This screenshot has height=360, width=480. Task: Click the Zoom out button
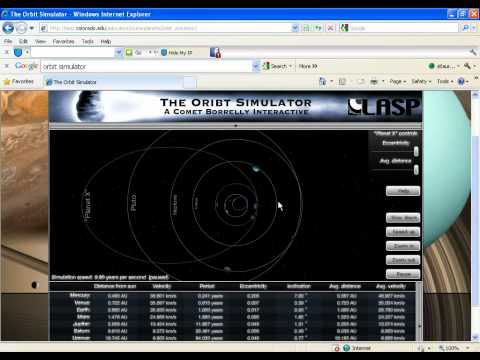click(x=403, y=260)
